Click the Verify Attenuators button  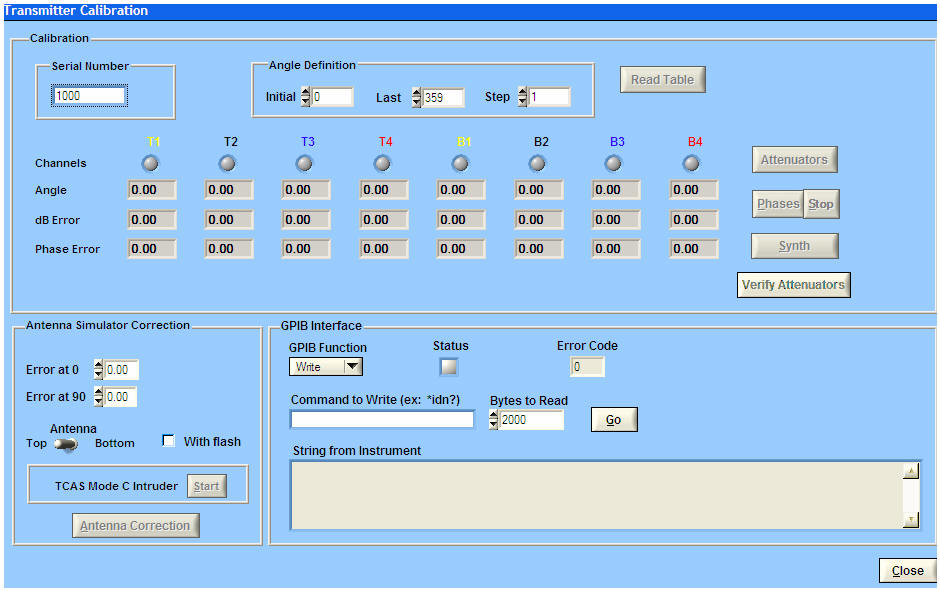click(x=793, y=285)
